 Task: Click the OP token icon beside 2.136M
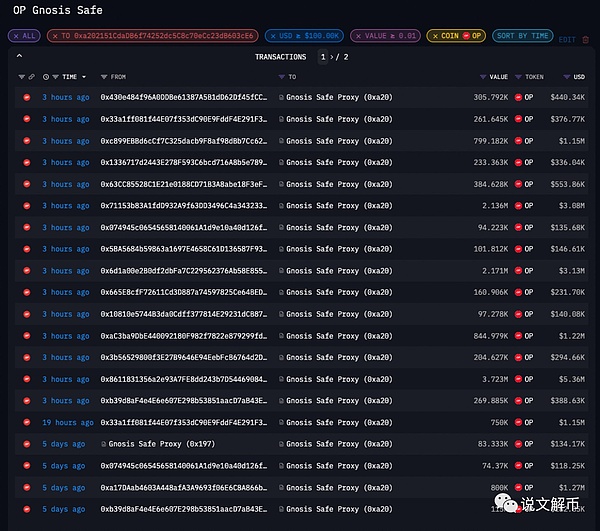pos(518,206)
